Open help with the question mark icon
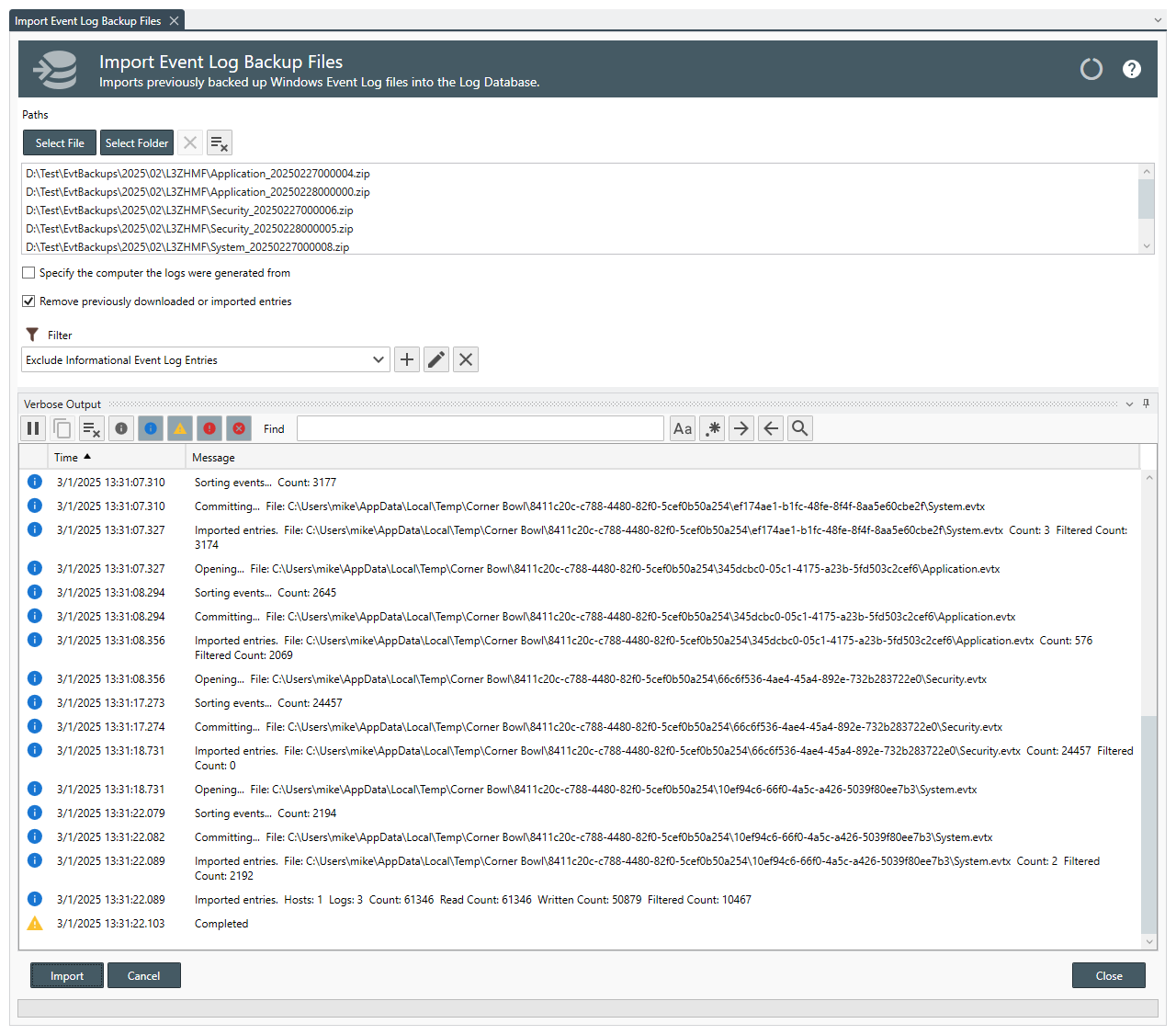 click(x=1132, y=69)
